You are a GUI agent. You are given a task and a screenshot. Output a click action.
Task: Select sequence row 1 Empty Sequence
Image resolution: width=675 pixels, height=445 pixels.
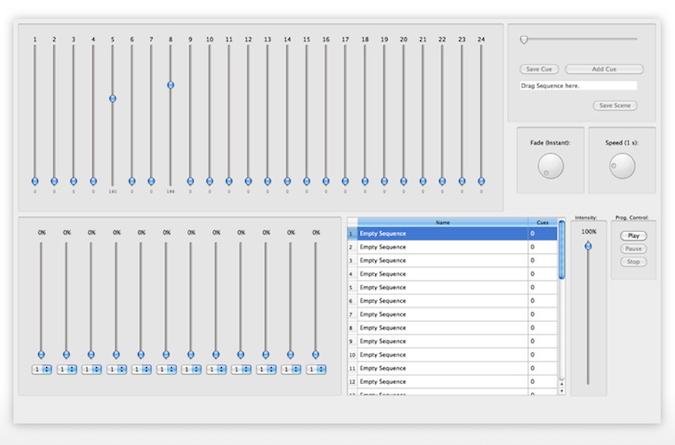point(452,234)
